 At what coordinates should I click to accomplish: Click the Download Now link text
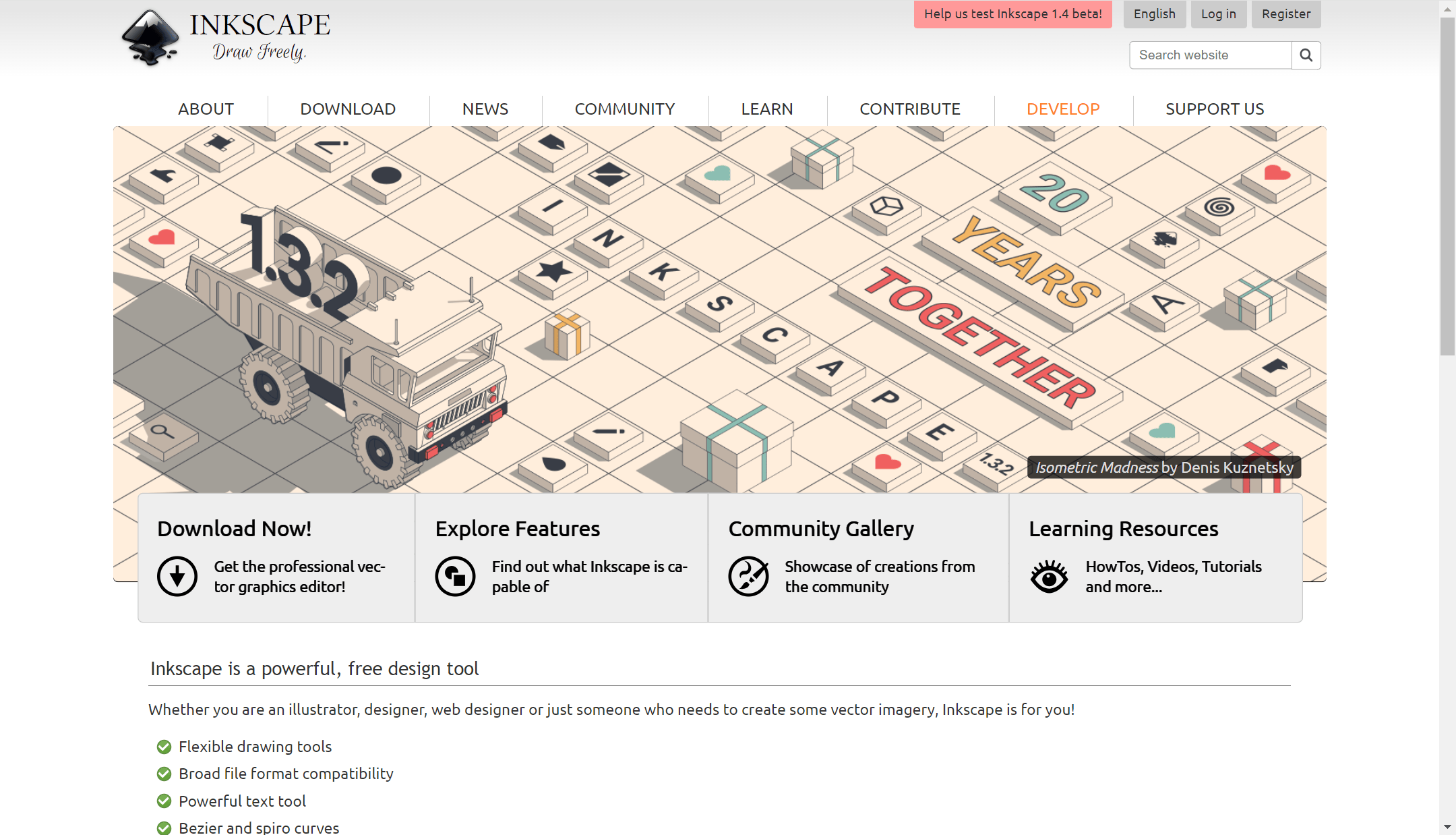coord(234,528)
